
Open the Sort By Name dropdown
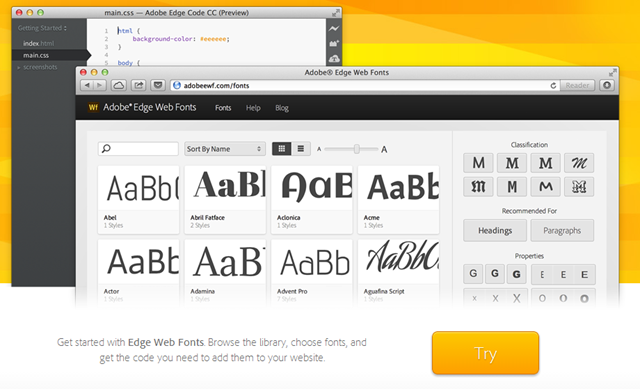click(224, 149)
